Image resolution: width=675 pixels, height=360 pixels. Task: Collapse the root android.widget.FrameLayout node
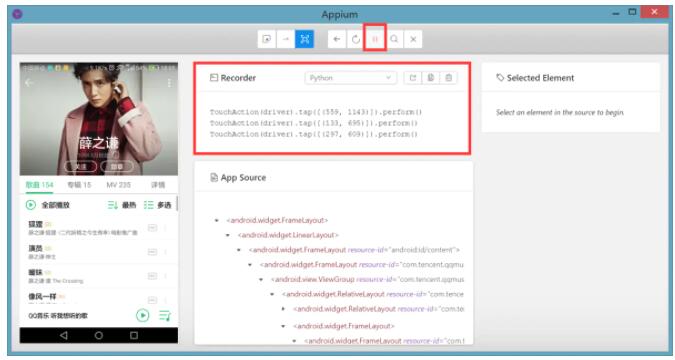tap(217, 220)
